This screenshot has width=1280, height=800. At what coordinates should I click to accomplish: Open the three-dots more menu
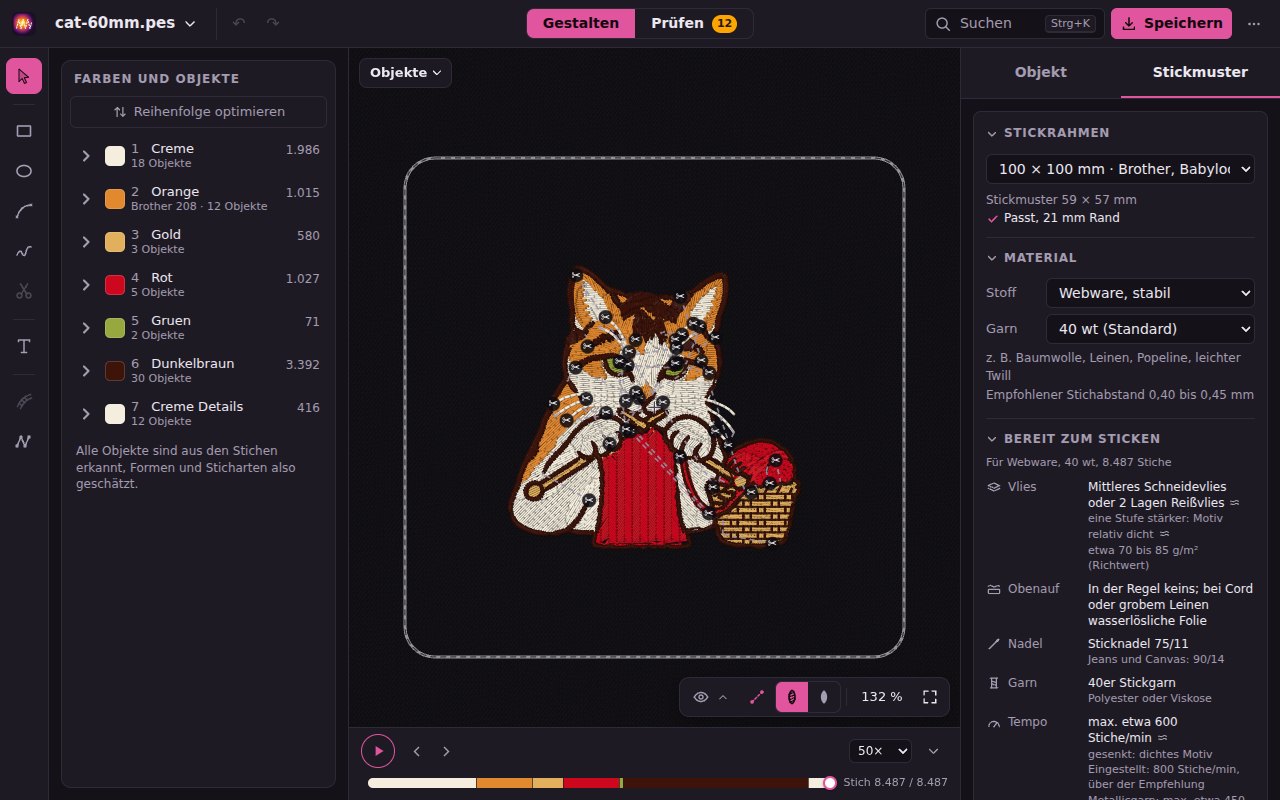click(1254, 23)
